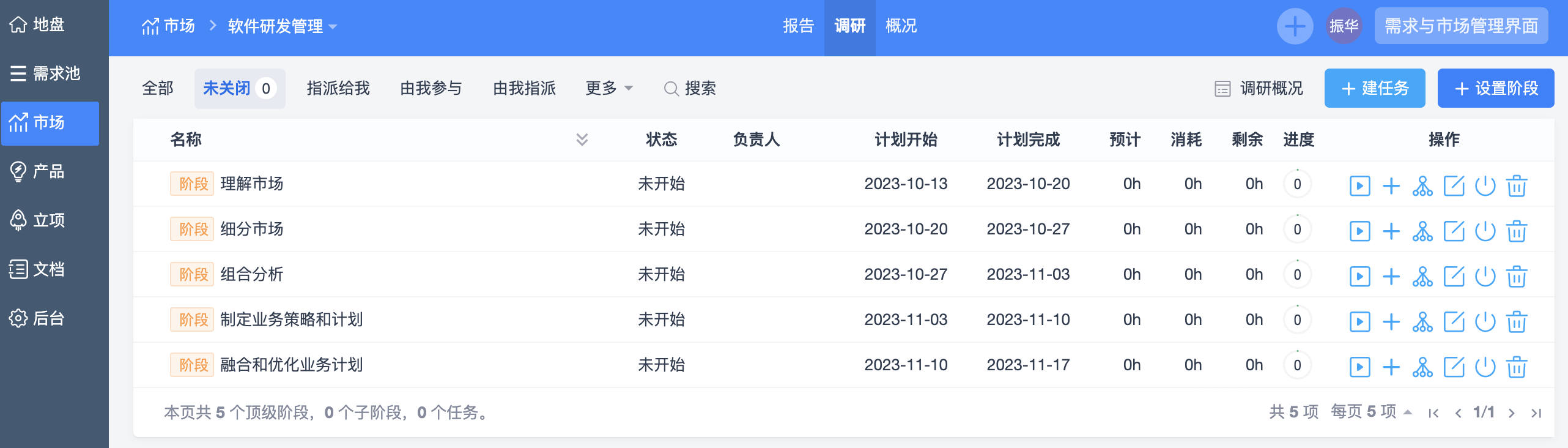Screen dimensions: 1568x448
Task: Click the round plus quick-add icon in header
Action: tap(1295, 26)
